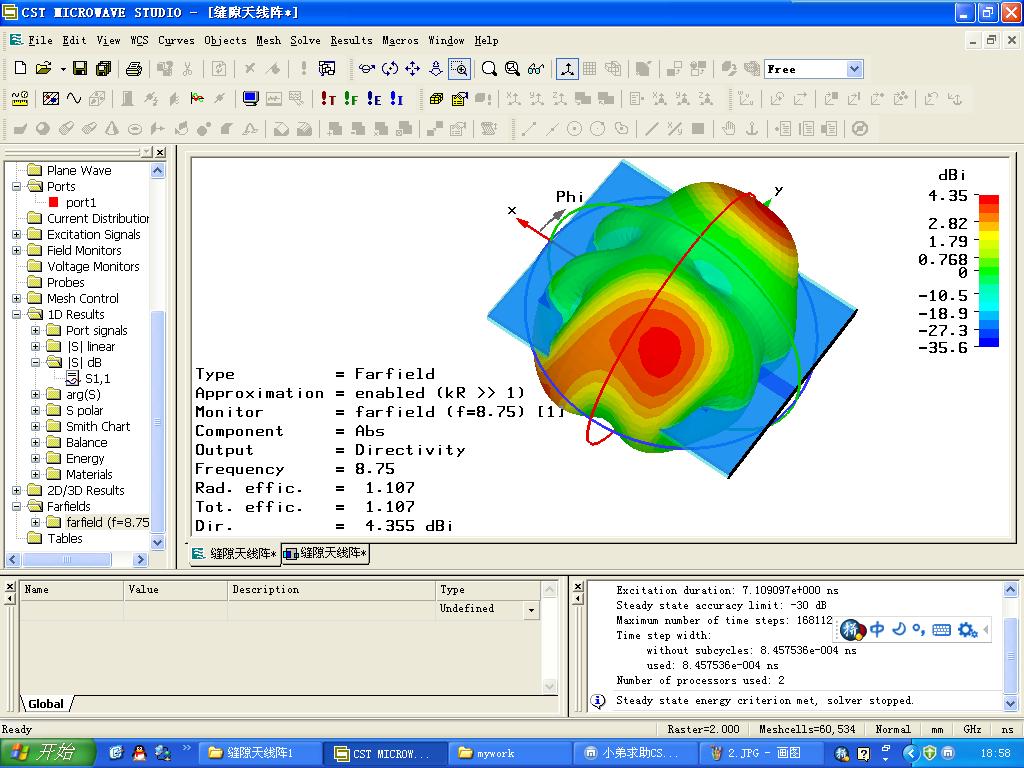The width and height of the screenshot is (1024, 768).
Task: Select the Dynamic zoom tool
Action: coord(436,68)
